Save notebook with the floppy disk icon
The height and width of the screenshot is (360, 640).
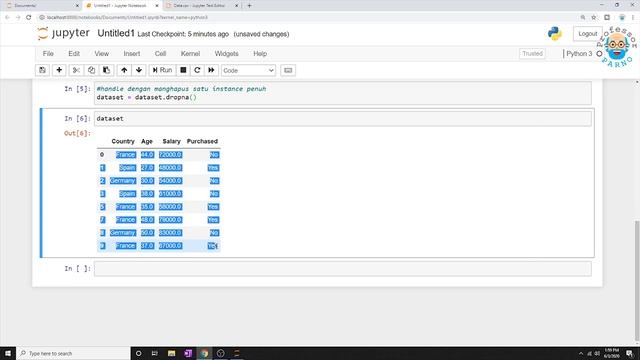pyautogui.click(x=42, y=70)
